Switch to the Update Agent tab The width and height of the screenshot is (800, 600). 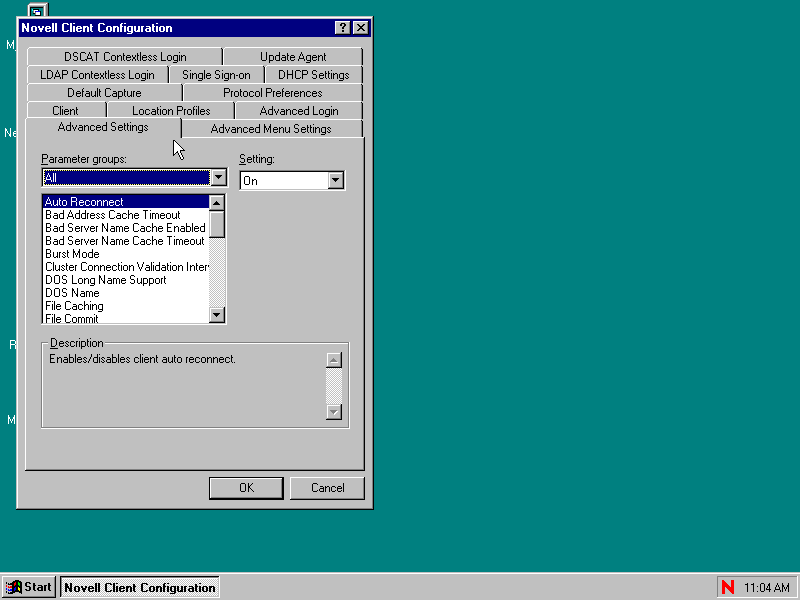tap(293, 57)
